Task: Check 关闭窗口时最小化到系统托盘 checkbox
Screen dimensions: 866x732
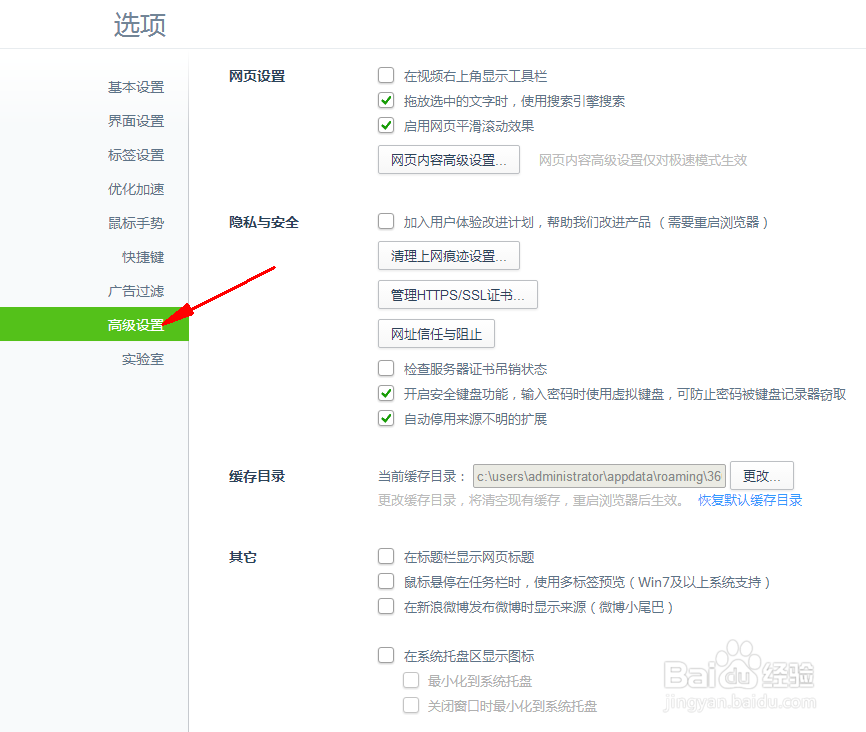Action: (x=411, y=705)
